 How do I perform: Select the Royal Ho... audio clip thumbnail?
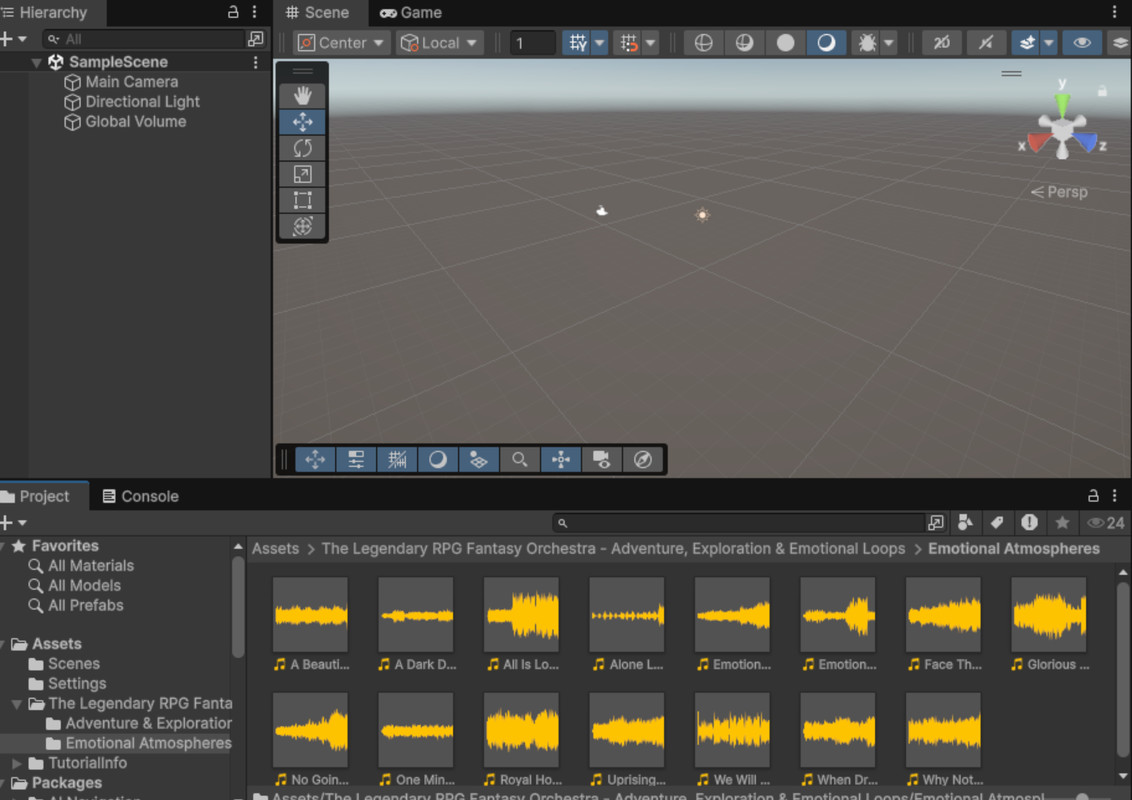pos(521,731)
